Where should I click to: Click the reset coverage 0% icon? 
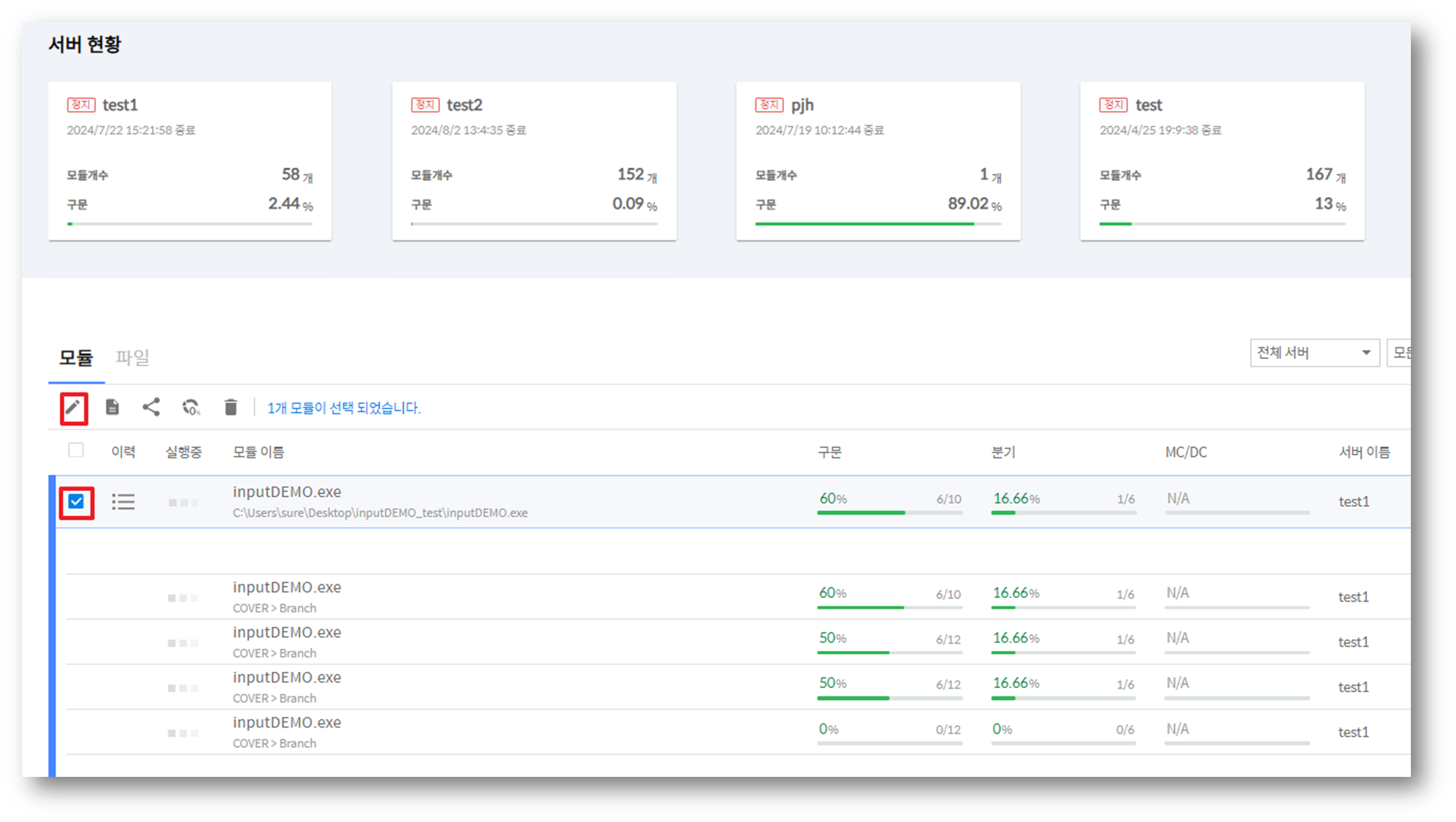(191, 408)
